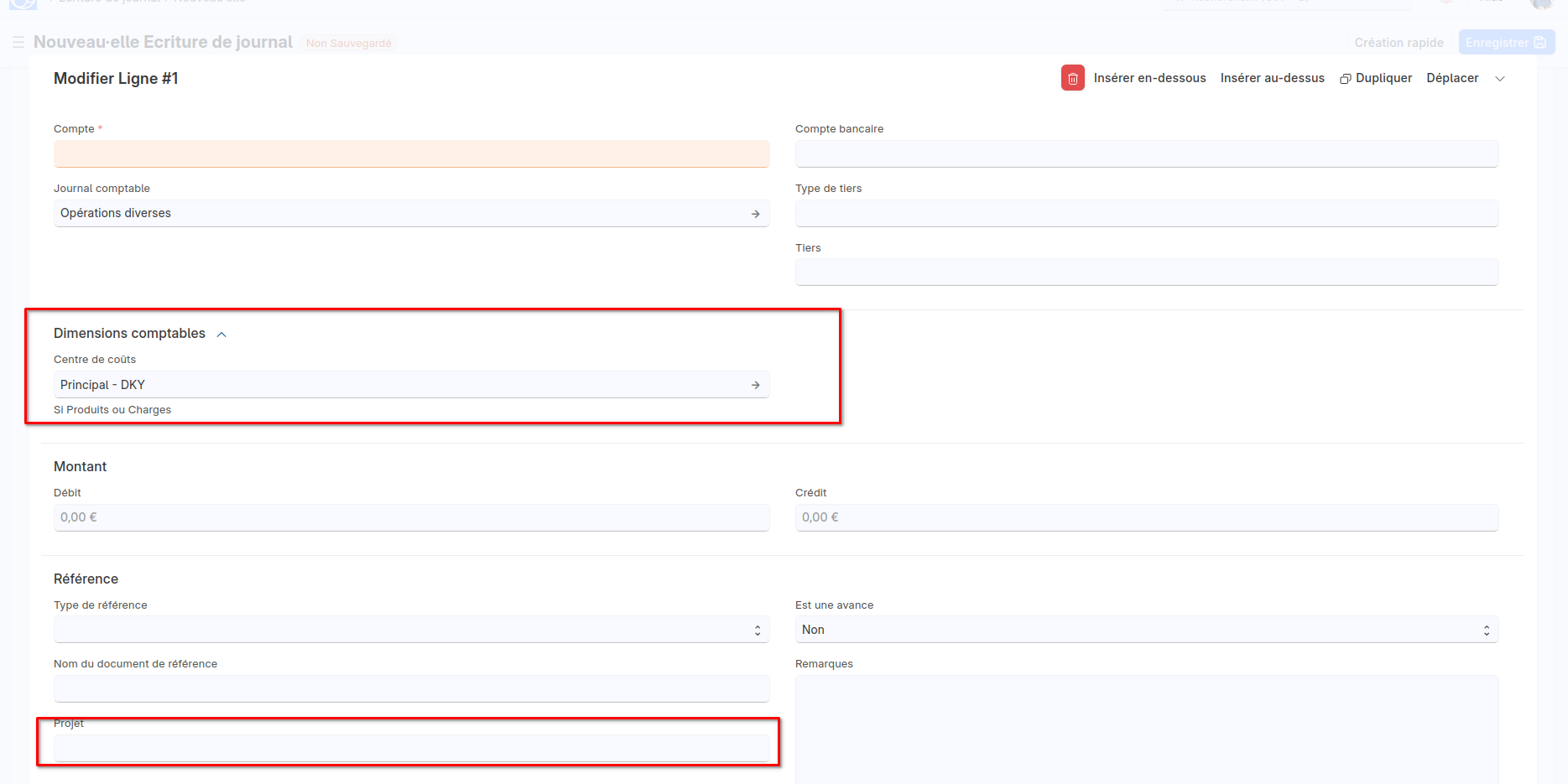This screenshot has width=1568, height=784.
Task: Open Journal comptable link arrow
Action: coord(755,214)
